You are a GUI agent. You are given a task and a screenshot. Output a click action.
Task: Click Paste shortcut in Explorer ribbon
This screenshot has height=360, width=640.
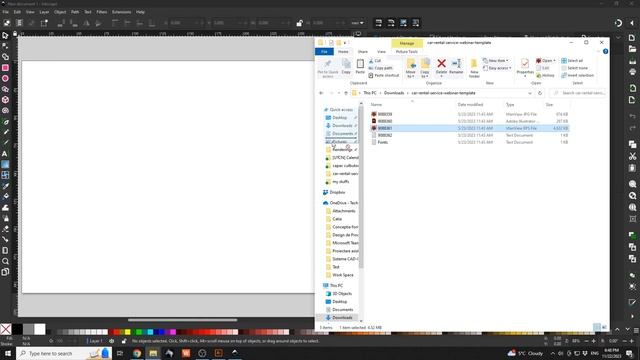point(384,76)
